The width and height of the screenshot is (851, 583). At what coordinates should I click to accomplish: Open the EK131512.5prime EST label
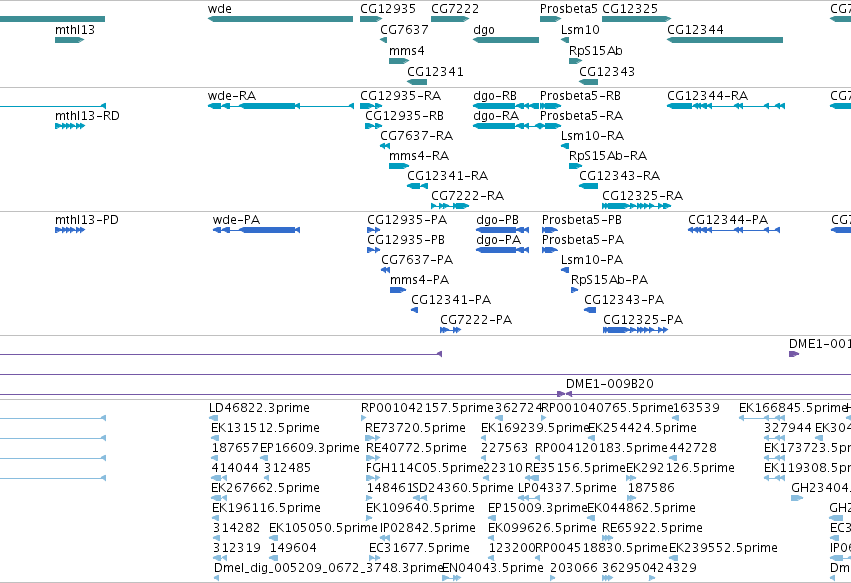click(x=265, y=428)
